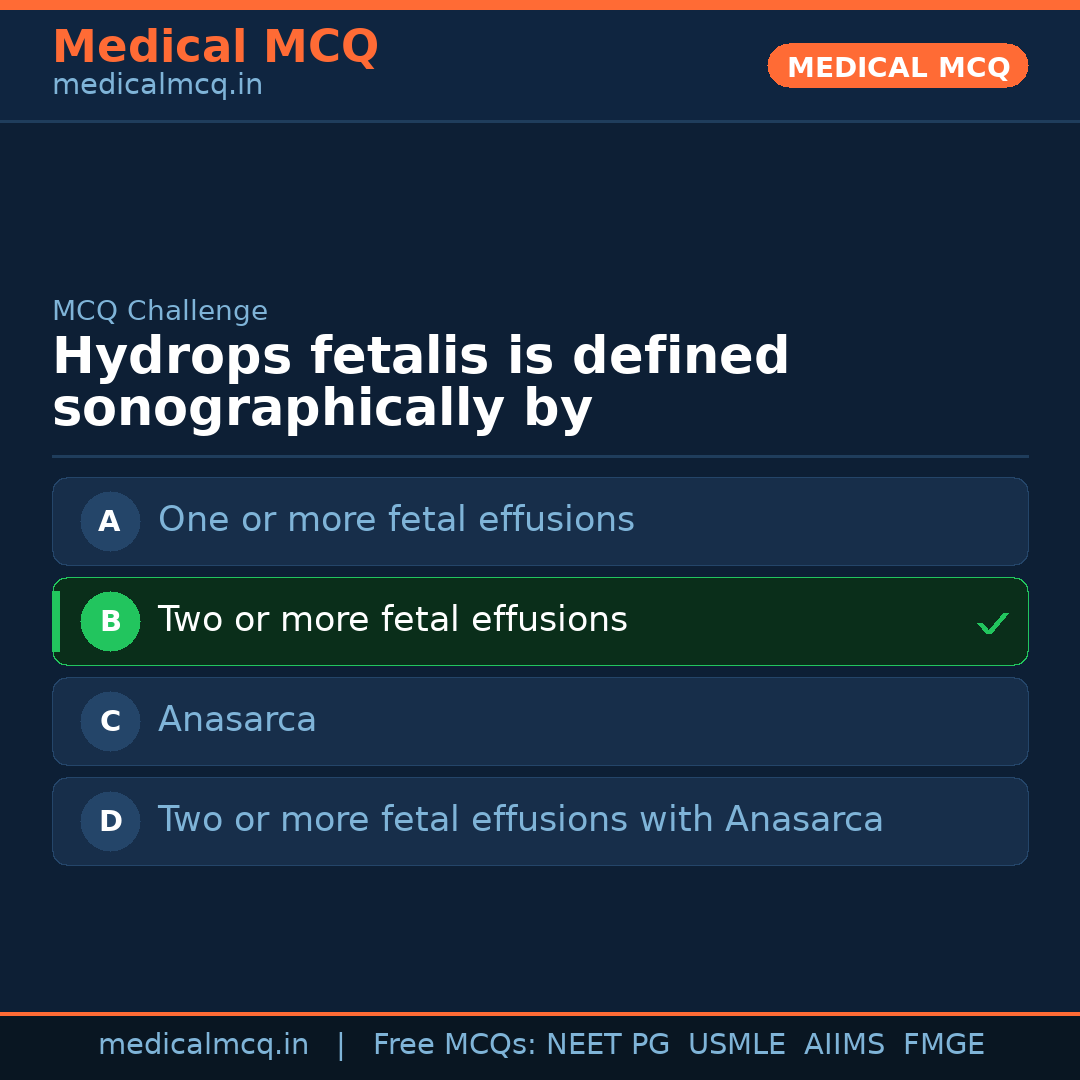
Task: Click the green B option badge
Action: 110,621
